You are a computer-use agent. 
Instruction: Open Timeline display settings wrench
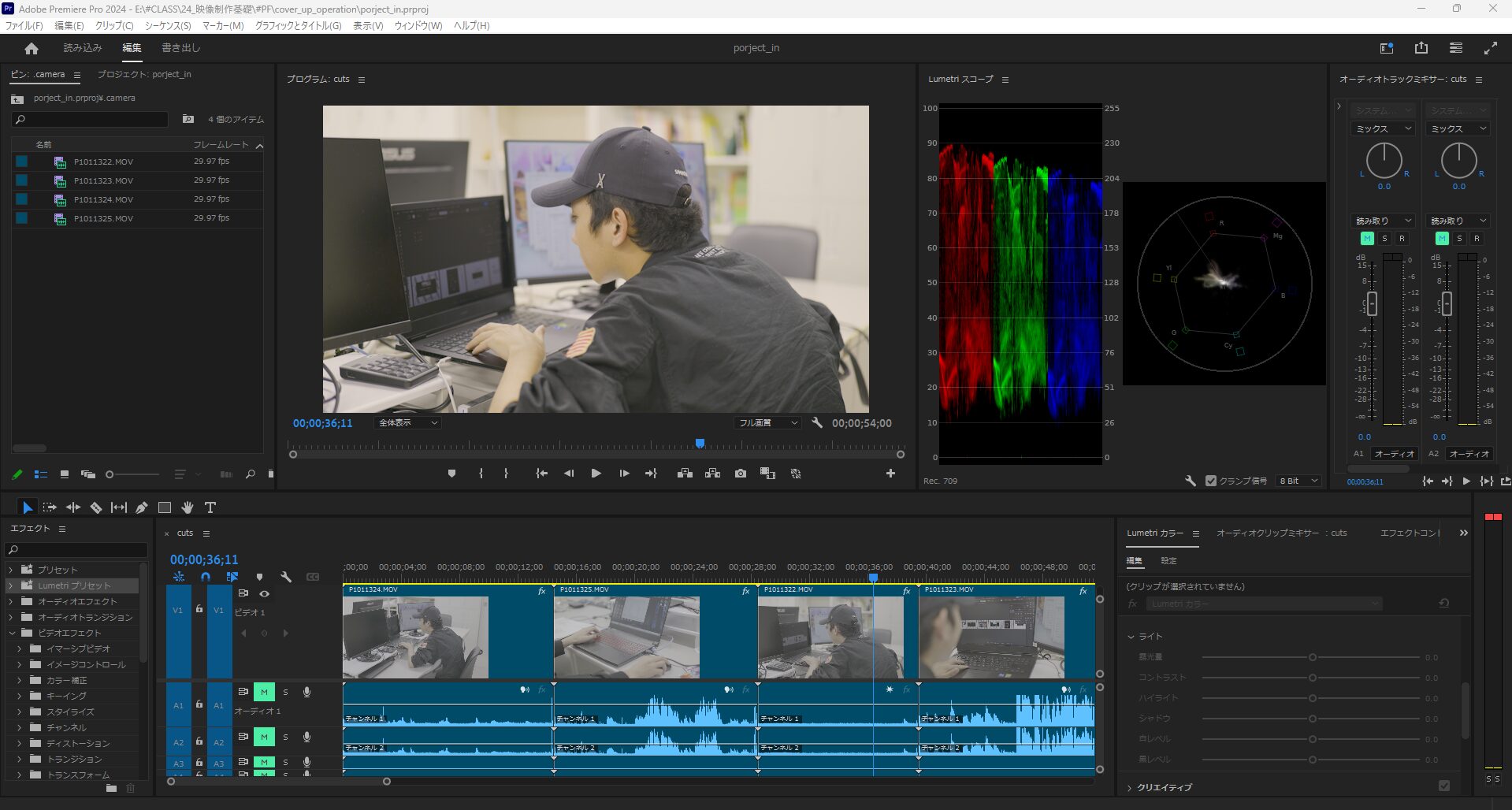286,577
